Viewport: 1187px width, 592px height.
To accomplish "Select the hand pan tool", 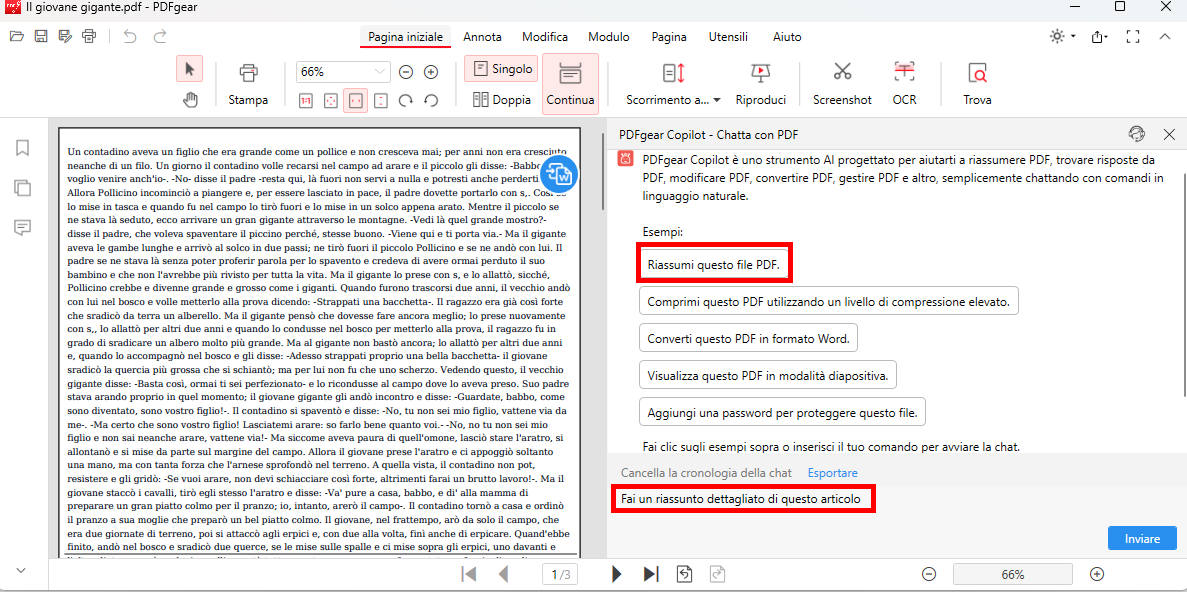I will pos(191,100).
